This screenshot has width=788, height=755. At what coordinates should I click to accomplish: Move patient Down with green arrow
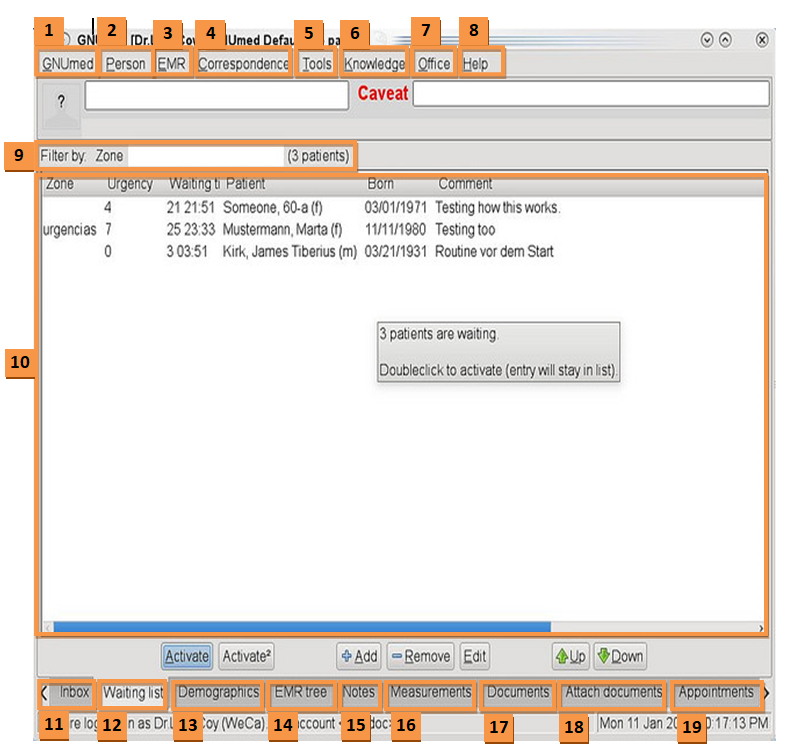(x=619, y=656)
